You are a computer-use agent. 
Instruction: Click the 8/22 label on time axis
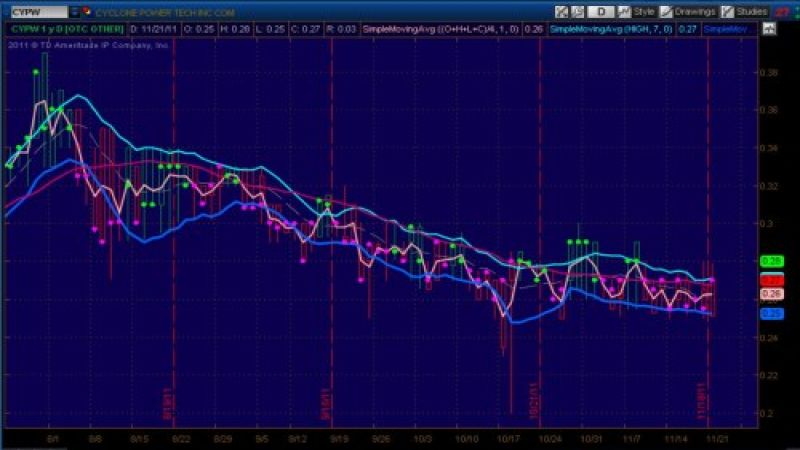tap(181, 439)
